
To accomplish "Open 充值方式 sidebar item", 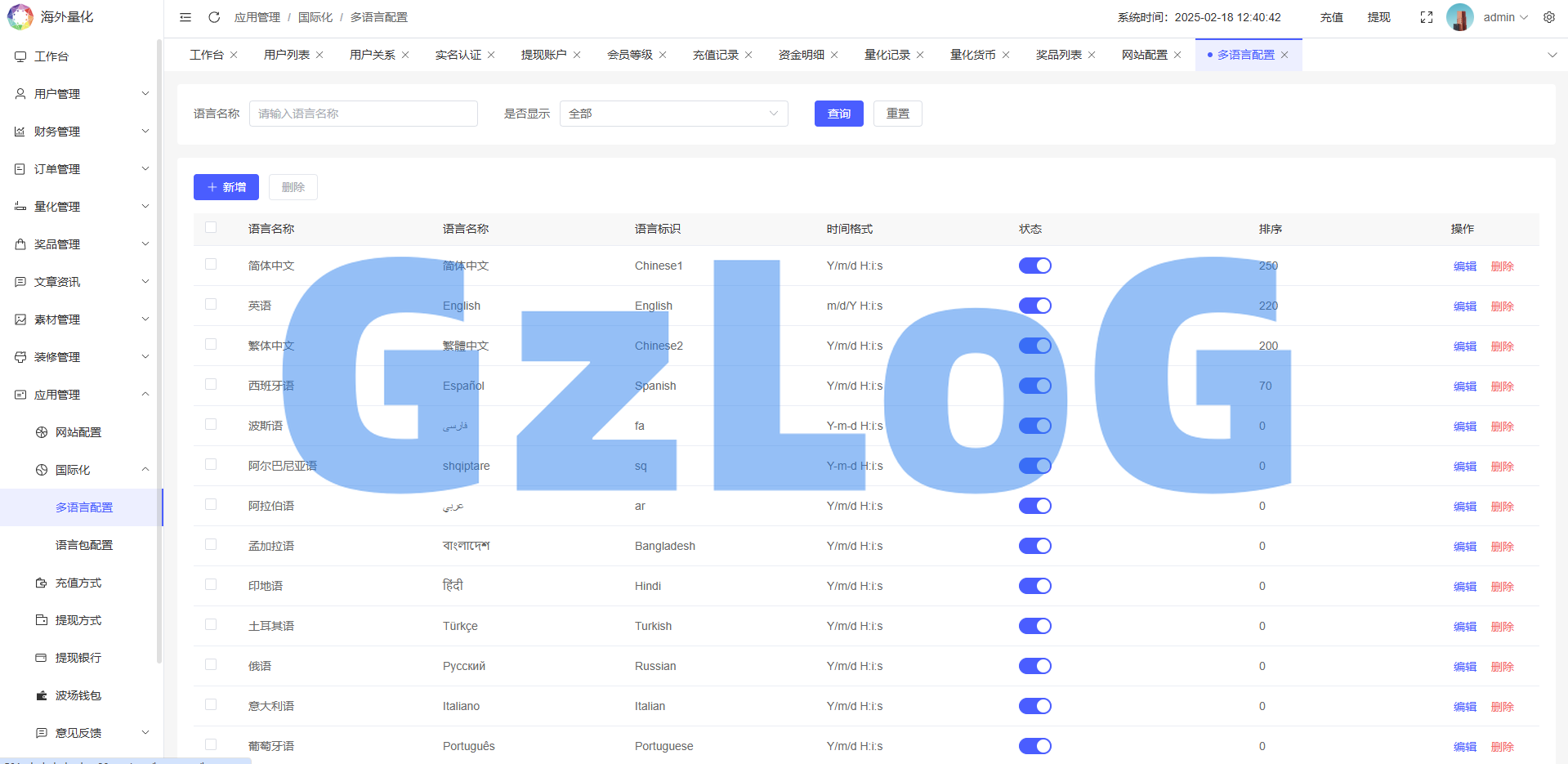I will [x=78, y=583].
